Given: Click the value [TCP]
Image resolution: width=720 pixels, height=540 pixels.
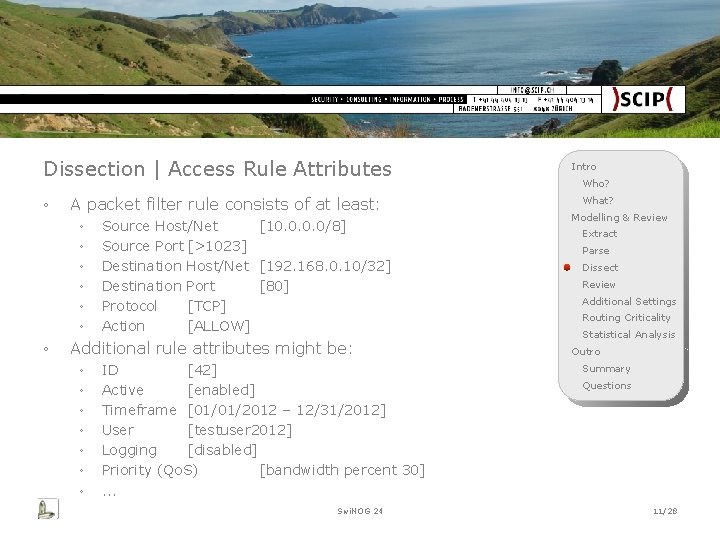Looking at the screenshot, I should click(x=207, y=306).
